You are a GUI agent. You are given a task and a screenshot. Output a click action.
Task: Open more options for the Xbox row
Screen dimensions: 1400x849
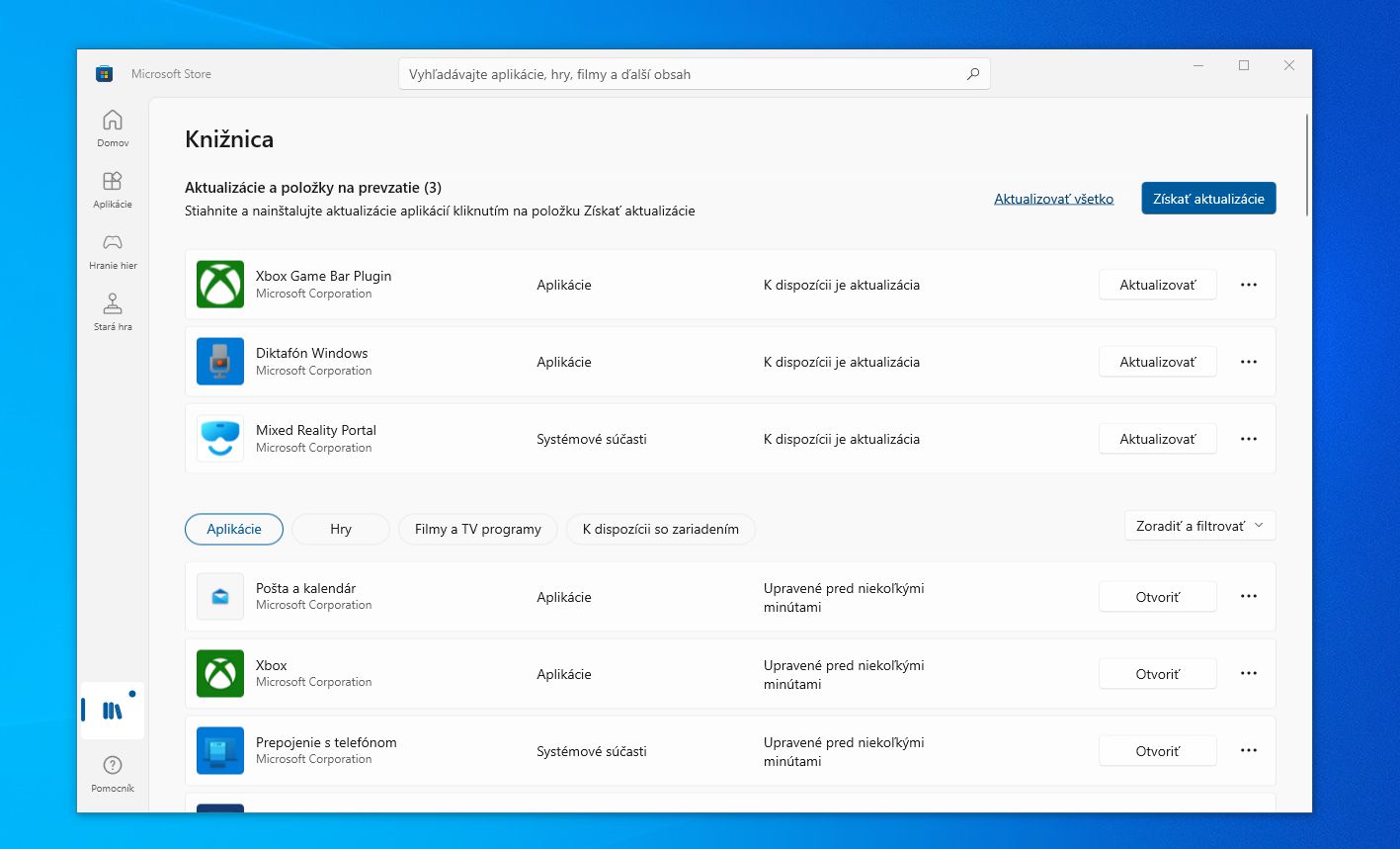point(1249,674)
